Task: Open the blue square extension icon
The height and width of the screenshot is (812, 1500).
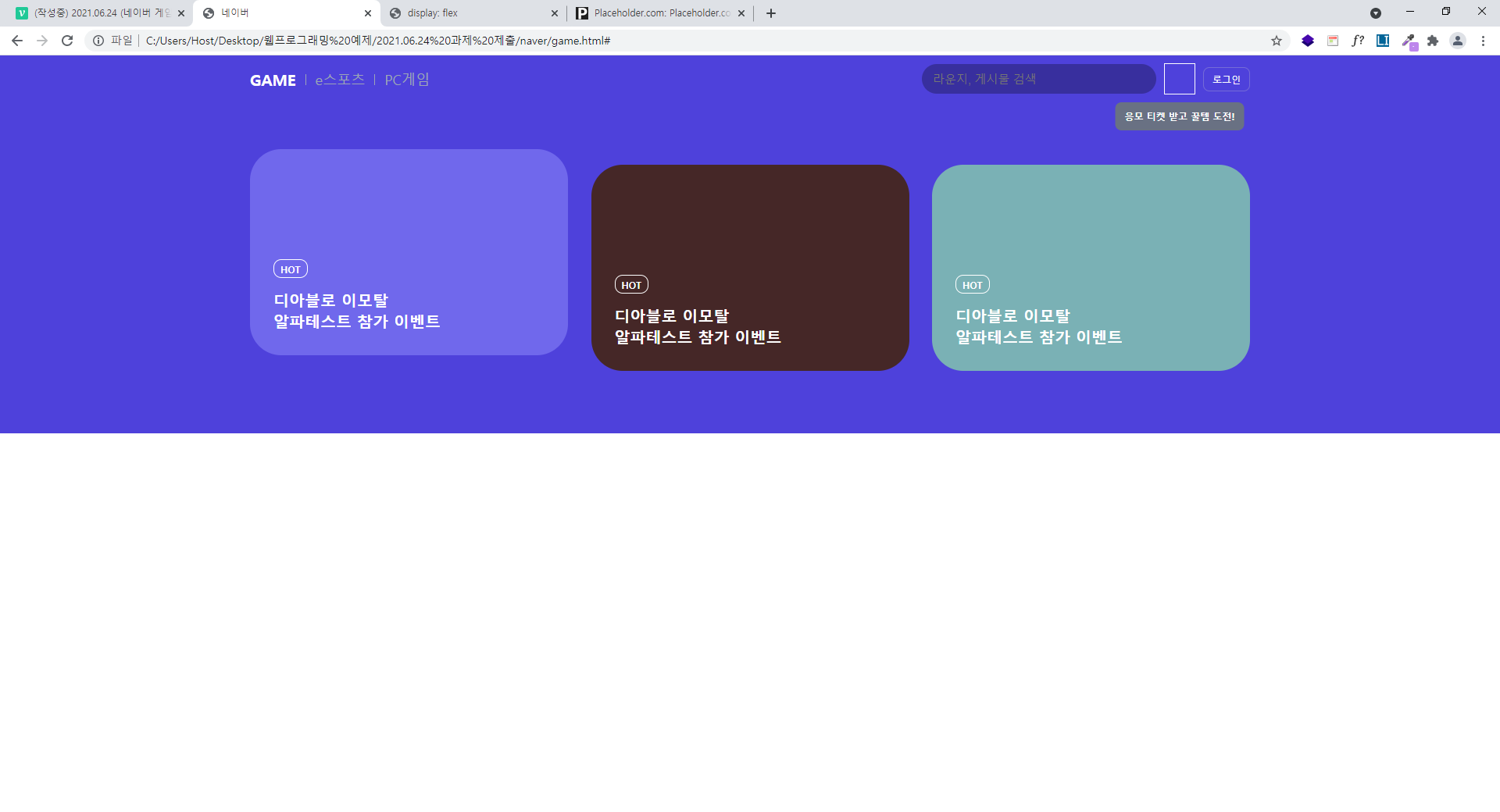Action: point(1383,41)
